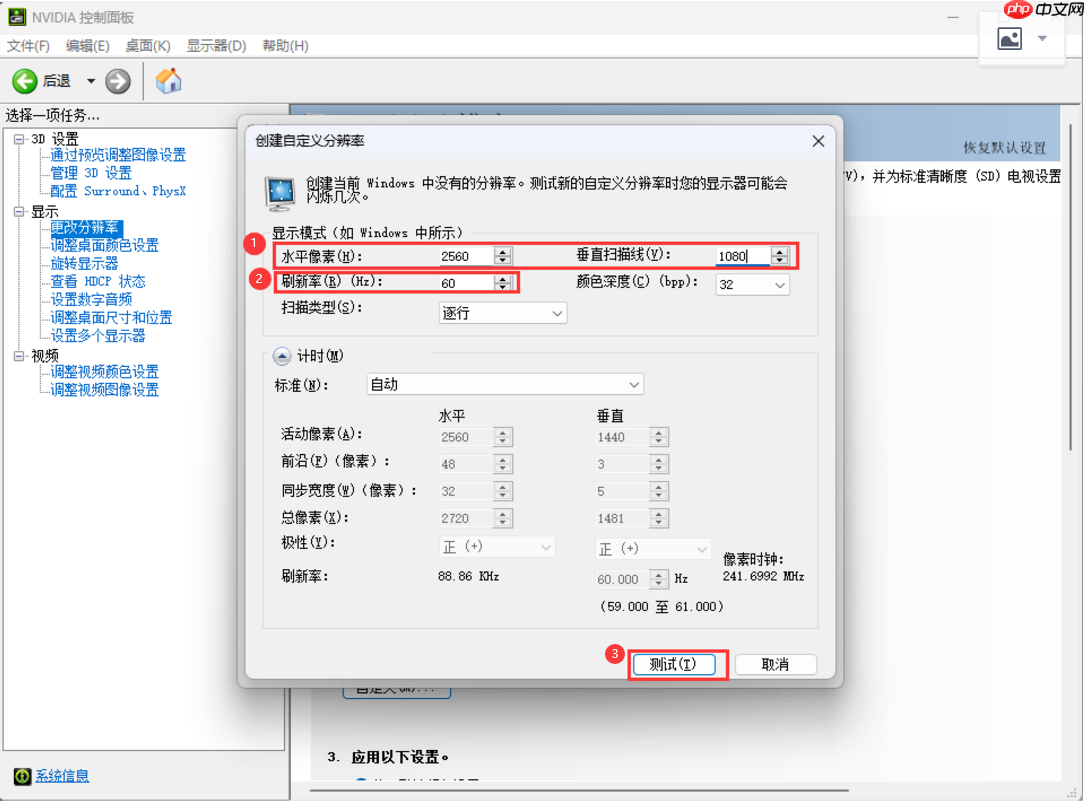Image resolution: width=1085 pixels, height=801 pixels.
Task: Click the home icon on the toolbar
Action: [x=168, y=81]
